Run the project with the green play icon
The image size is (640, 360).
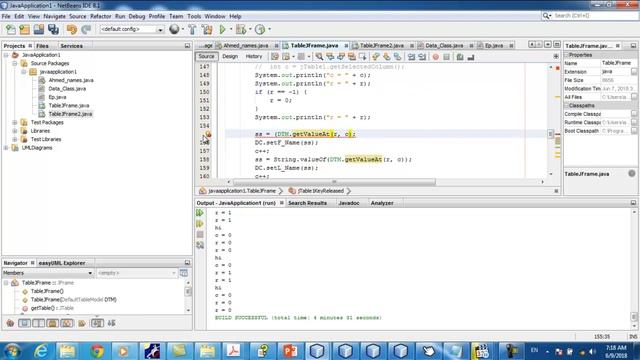pos(222,29)
